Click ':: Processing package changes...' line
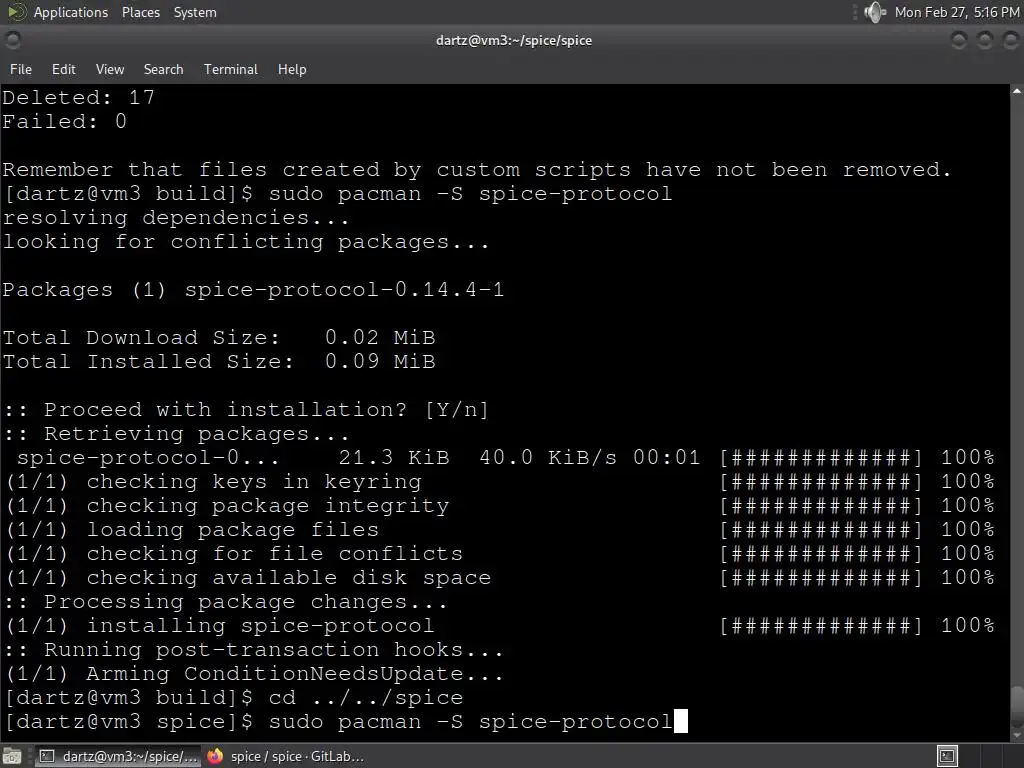 coord(225,602)
